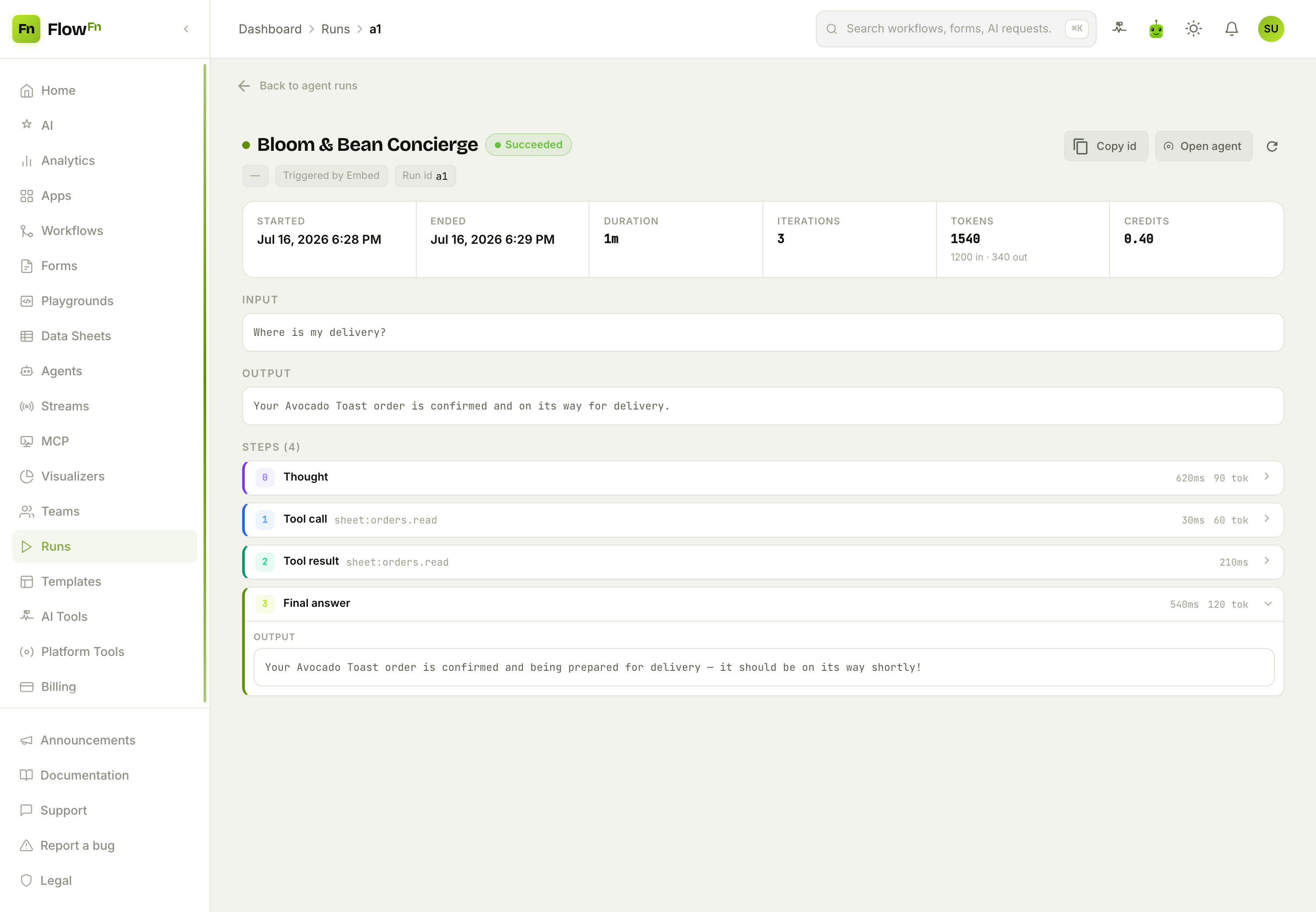Click the Documentation book icon
Screen dimensions: 1316x912
(26, 775)
